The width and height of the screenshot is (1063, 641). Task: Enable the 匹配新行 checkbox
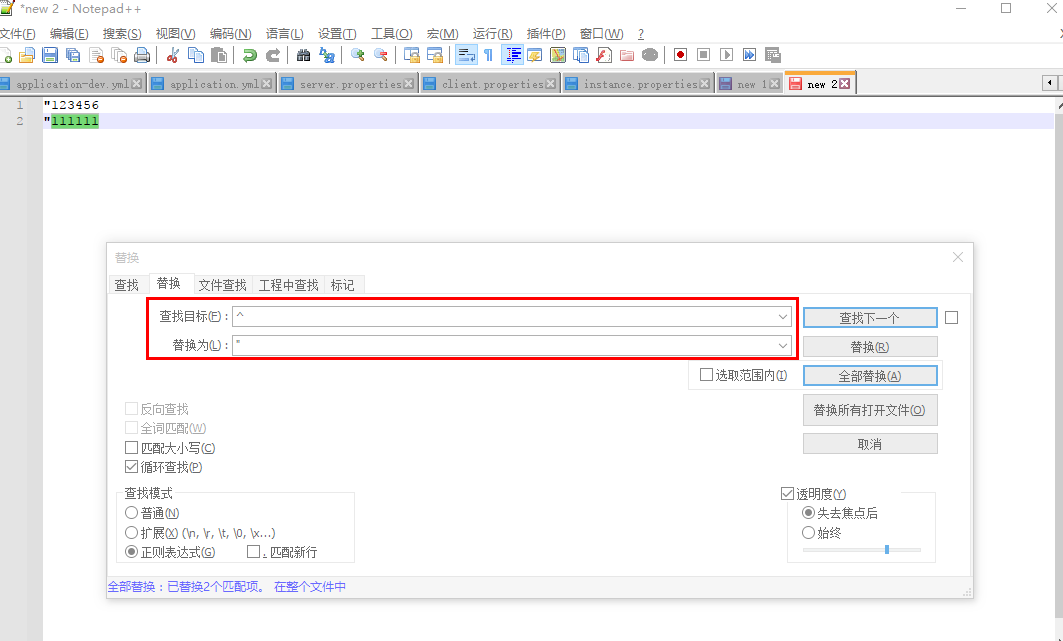tap(254, 552)
